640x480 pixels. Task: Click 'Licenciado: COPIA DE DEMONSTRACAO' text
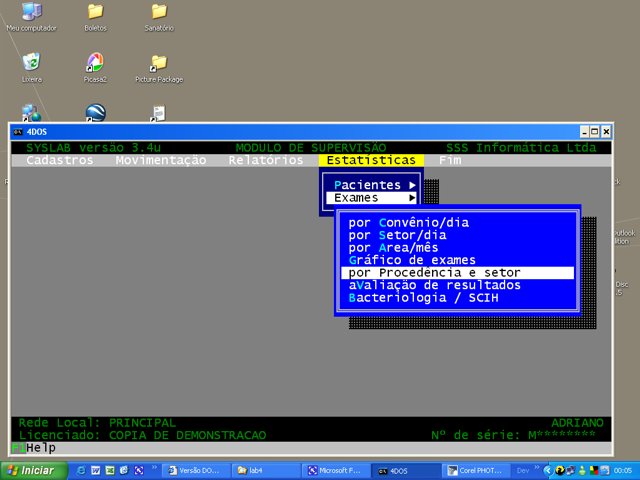point(142,435)
